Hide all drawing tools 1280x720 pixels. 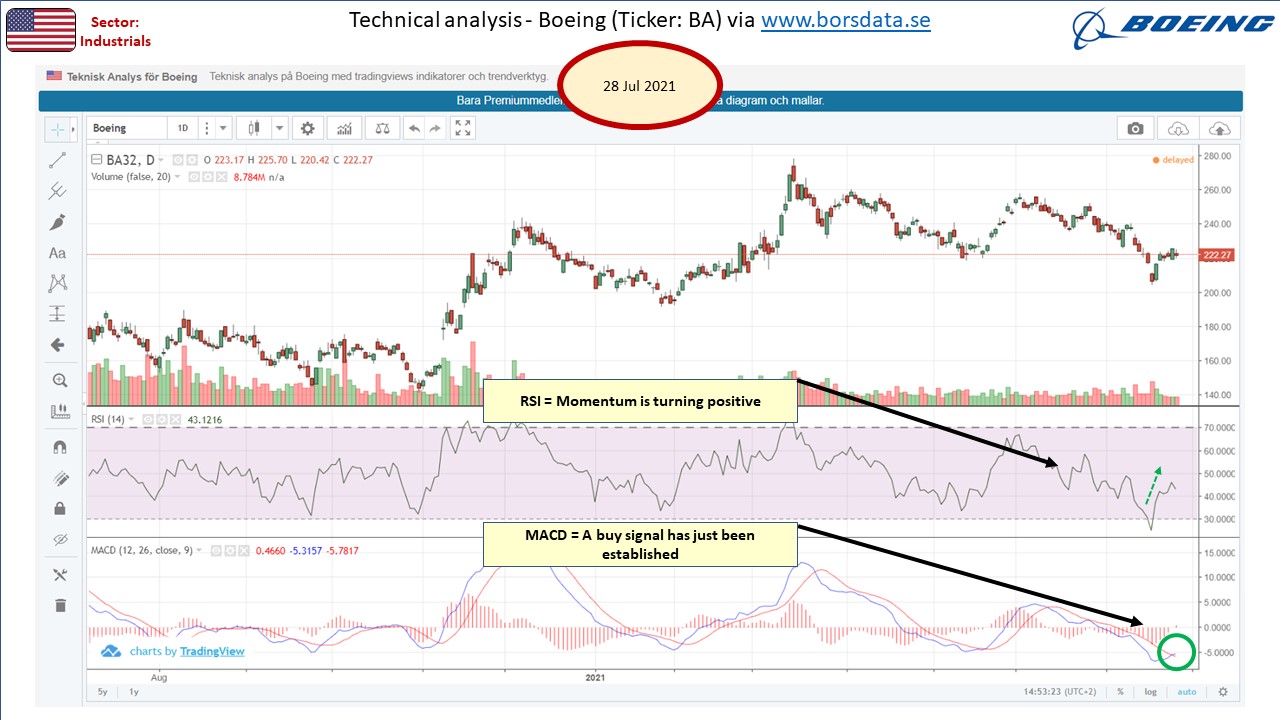tap(58, 539)
